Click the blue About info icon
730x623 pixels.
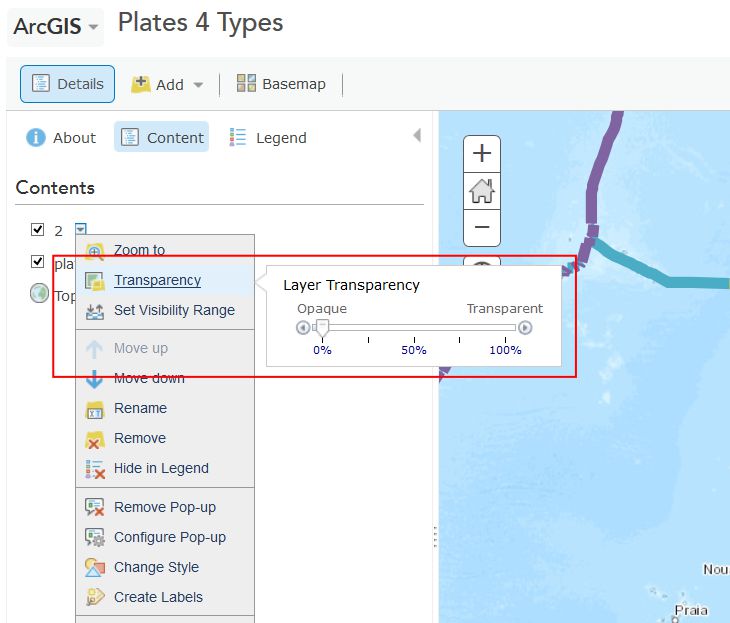(x=36, y=137)
